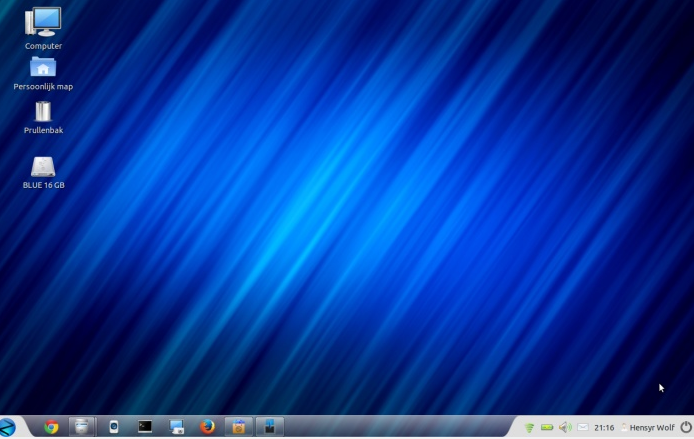Open the Hensyr Wolf user menu
Screen dimensions: 694x439
[648, 427]
